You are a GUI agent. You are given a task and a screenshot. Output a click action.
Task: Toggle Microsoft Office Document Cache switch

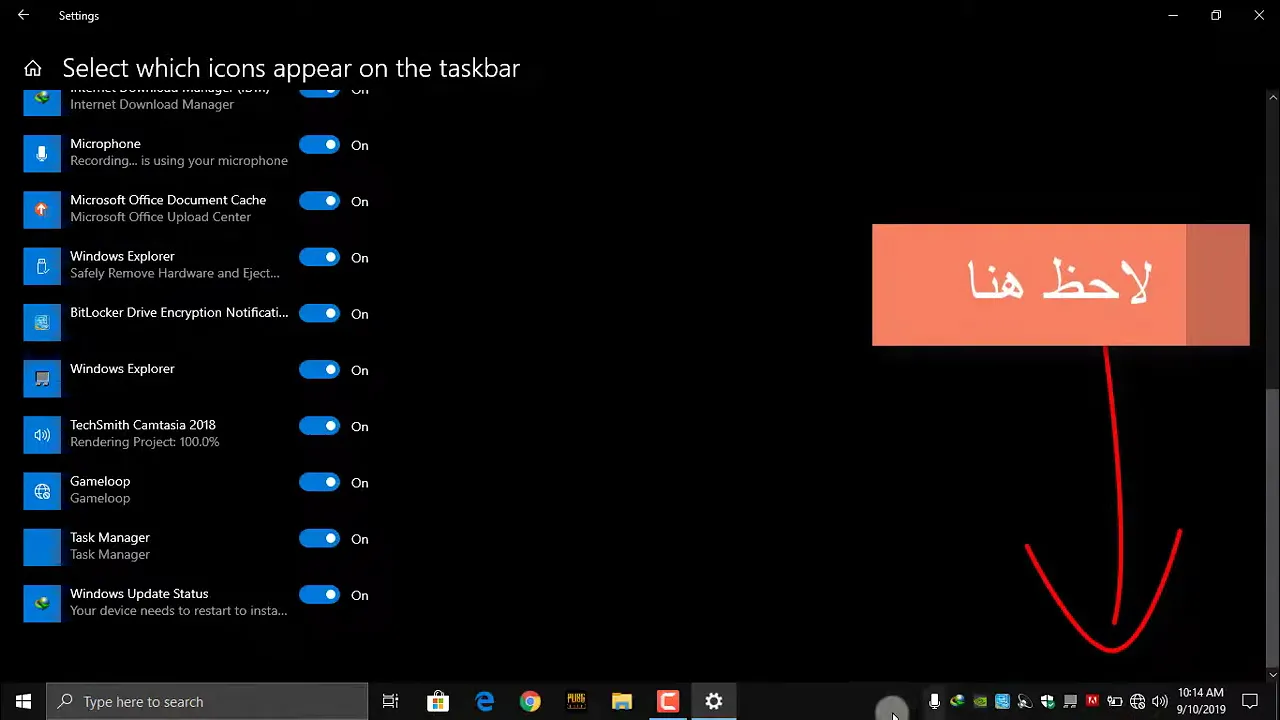(x=319, y=201)
